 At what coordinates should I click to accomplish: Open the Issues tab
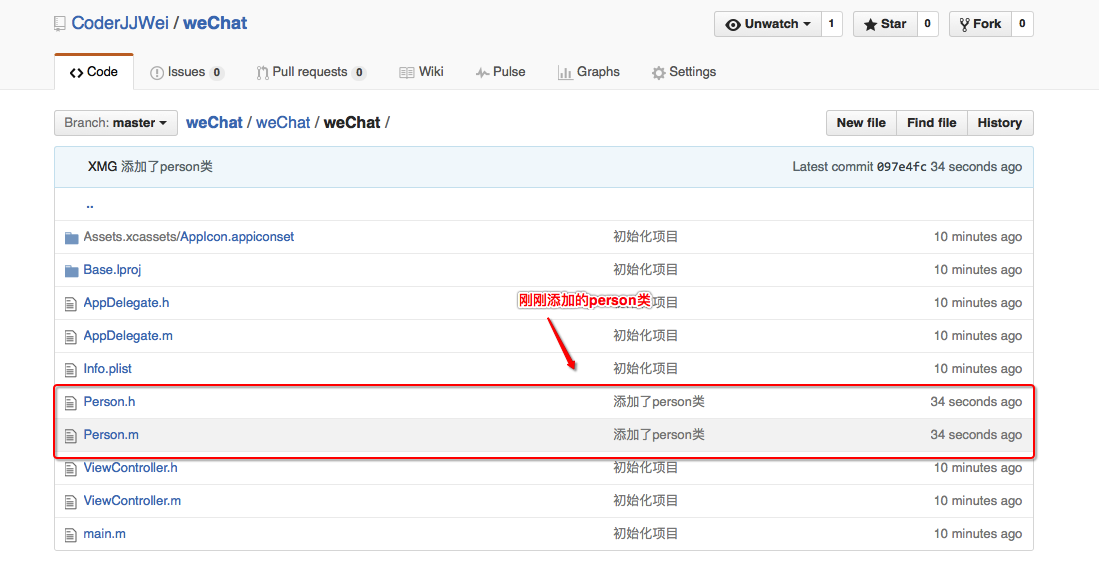point(186,71)
